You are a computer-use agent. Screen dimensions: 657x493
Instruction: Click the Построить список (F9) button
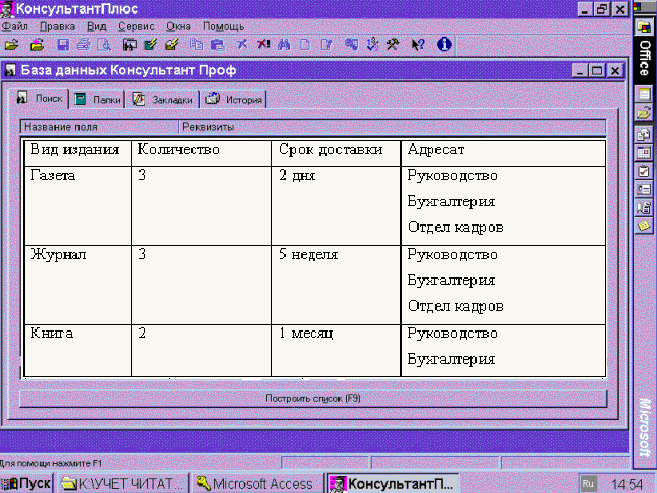pyautogui.click(x=313, y=398)
